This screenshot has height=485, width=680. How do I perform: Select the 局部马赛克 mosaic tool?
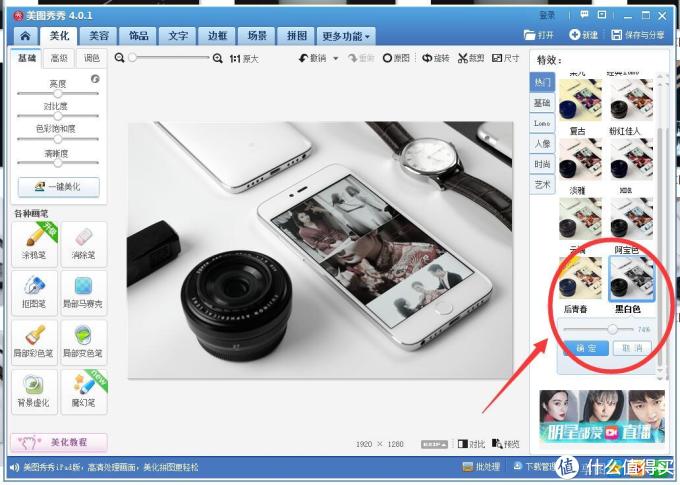(x=84, y=293)
